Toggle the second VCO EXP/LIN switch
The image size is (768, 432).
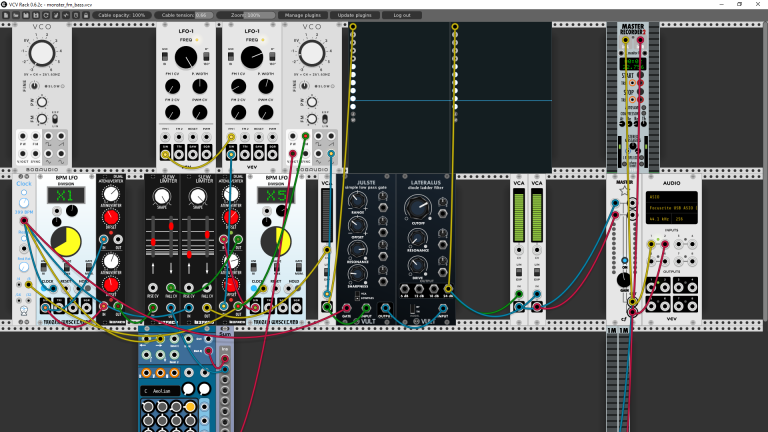pos(325,119)
